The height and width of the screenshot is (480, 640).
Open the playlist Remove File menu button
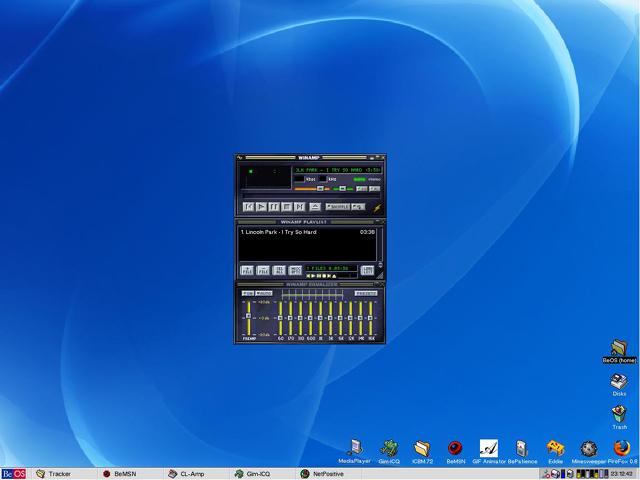(x=263, y=270)
